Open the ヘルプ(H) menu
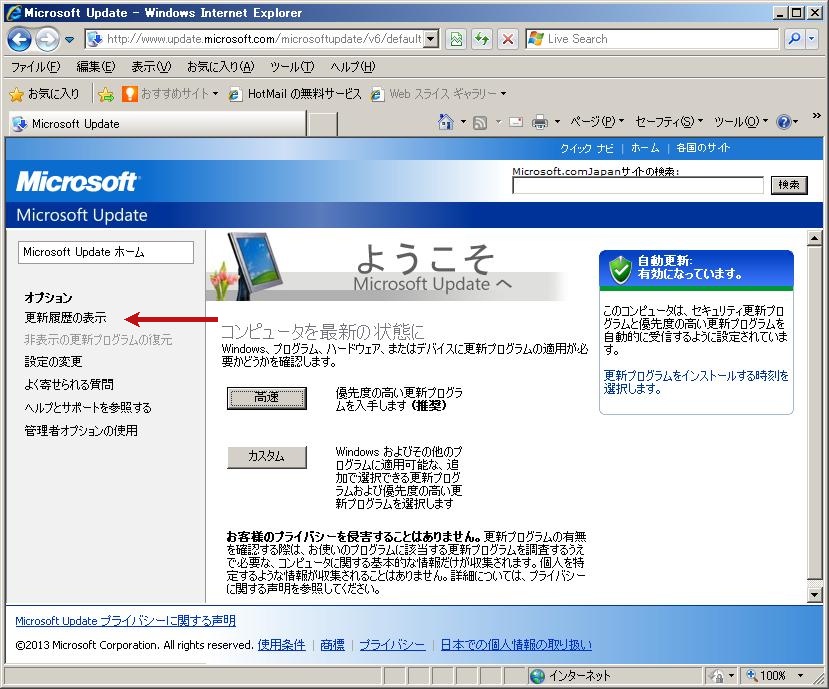Image resolution: width=829 pixels, height=689 pixels. coord(353,67)
